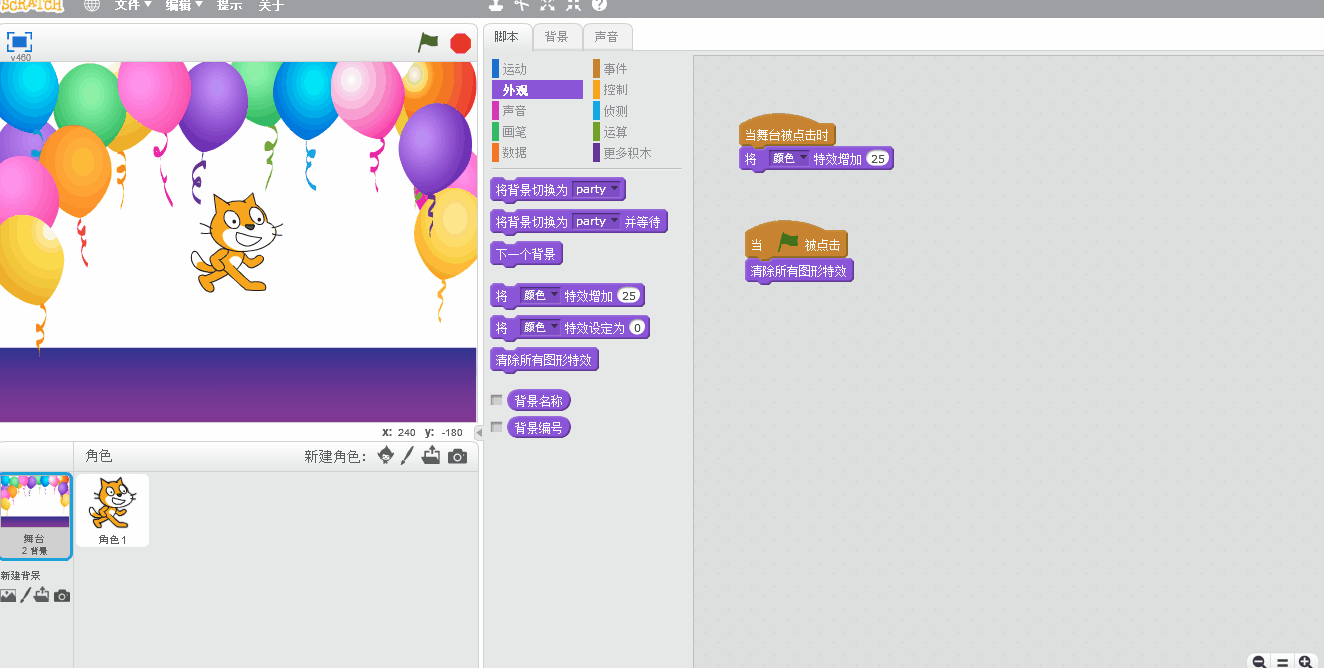Click value 0 in 特效设定为 block
Image resolution: width=1324 pixels, height=668 pixels.
pos(638,328)
